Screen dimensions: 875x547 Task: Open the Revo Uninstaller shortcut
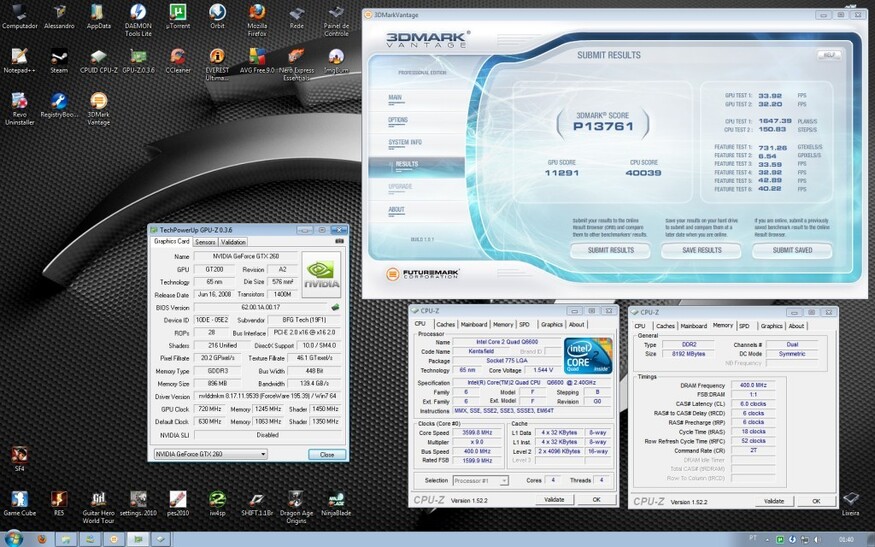(20, 109)
